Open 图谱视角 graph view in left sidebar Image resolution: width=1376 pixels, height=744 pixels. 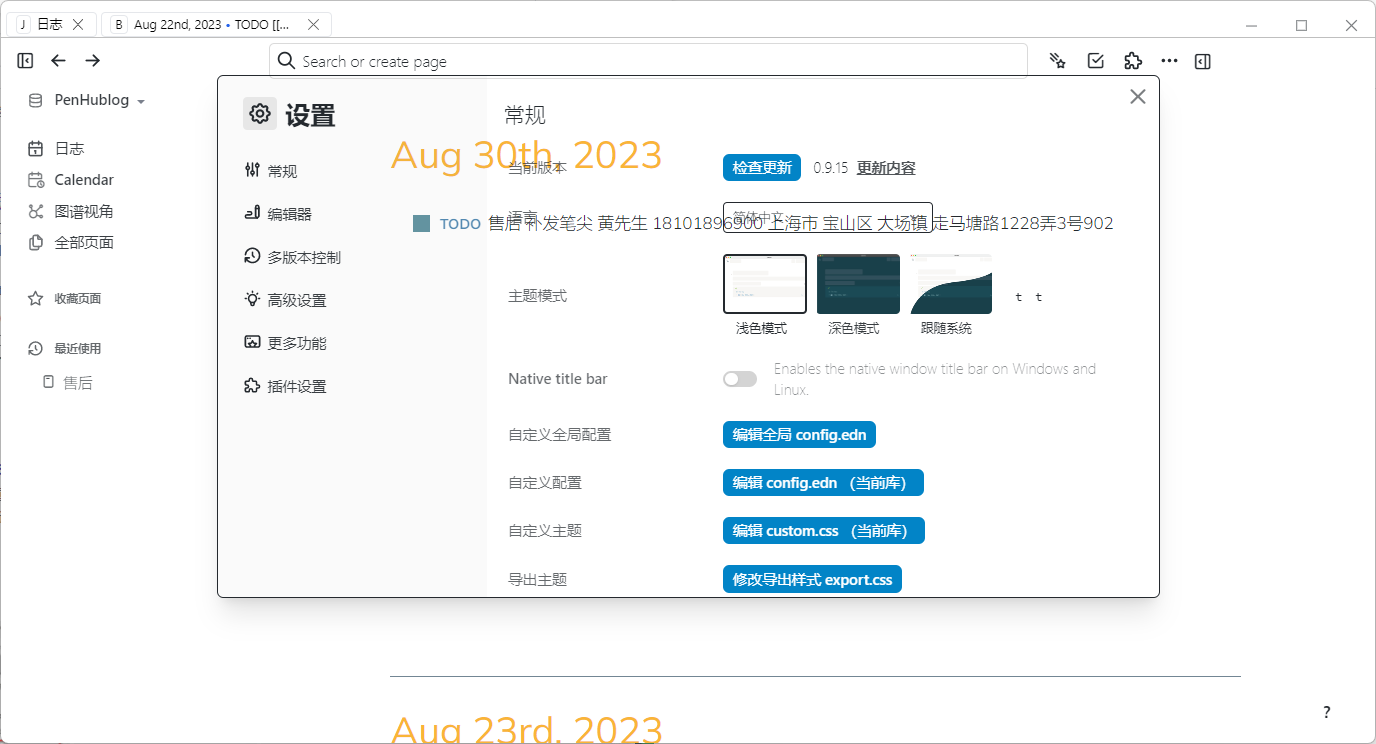85,210
